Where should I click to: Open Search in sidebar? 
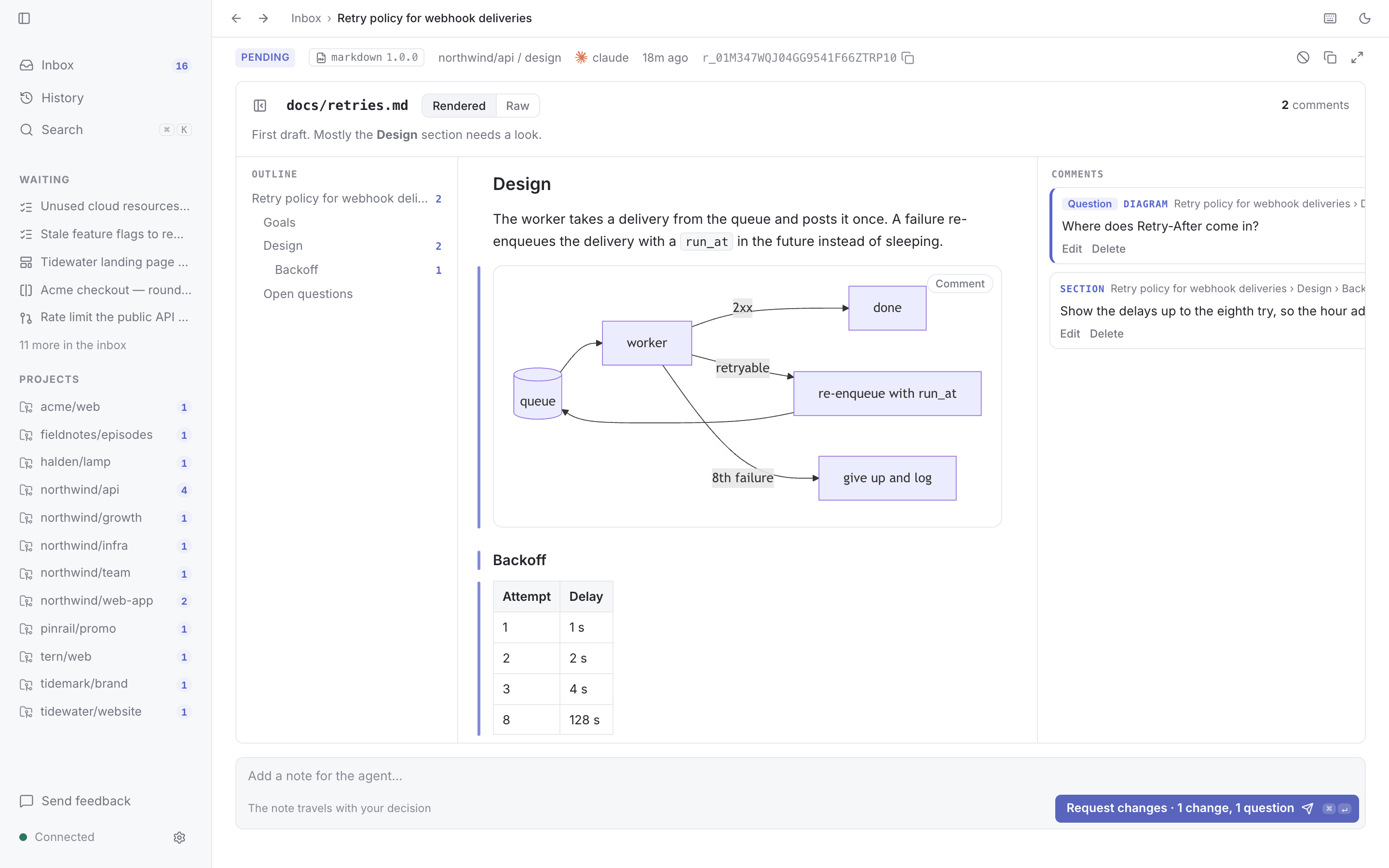click(106, 130)
